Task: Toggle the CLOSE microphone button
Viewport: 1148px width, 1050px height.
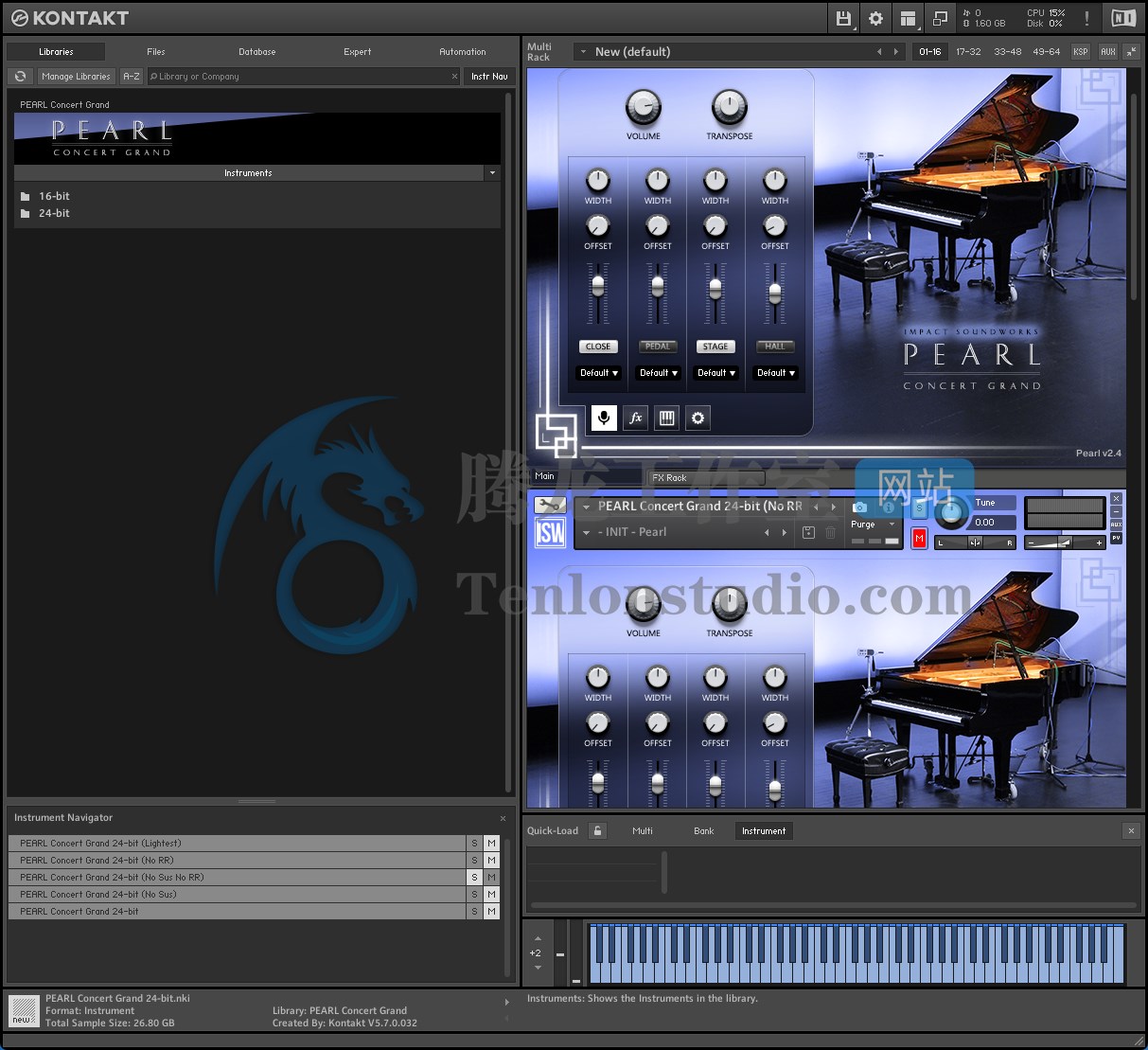Action: tap(598, 347)
